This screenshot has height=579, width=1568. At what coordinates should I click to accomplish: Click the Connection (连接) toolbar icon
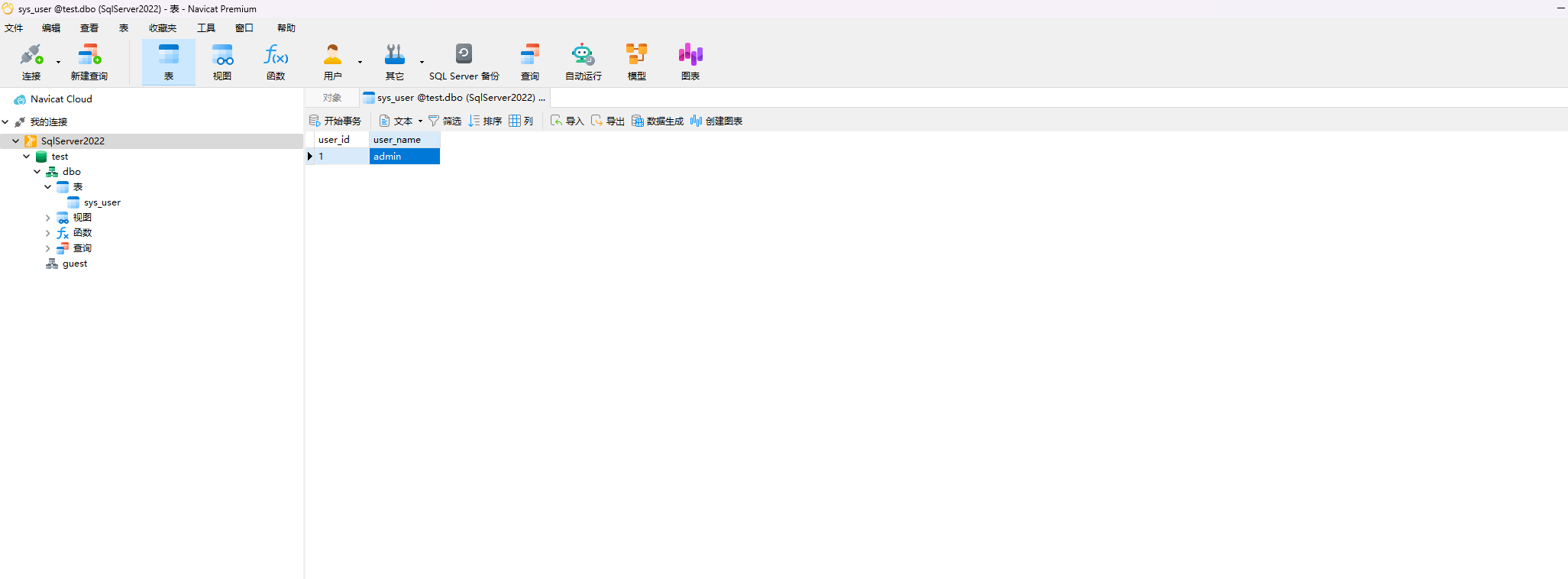[31, 62]
